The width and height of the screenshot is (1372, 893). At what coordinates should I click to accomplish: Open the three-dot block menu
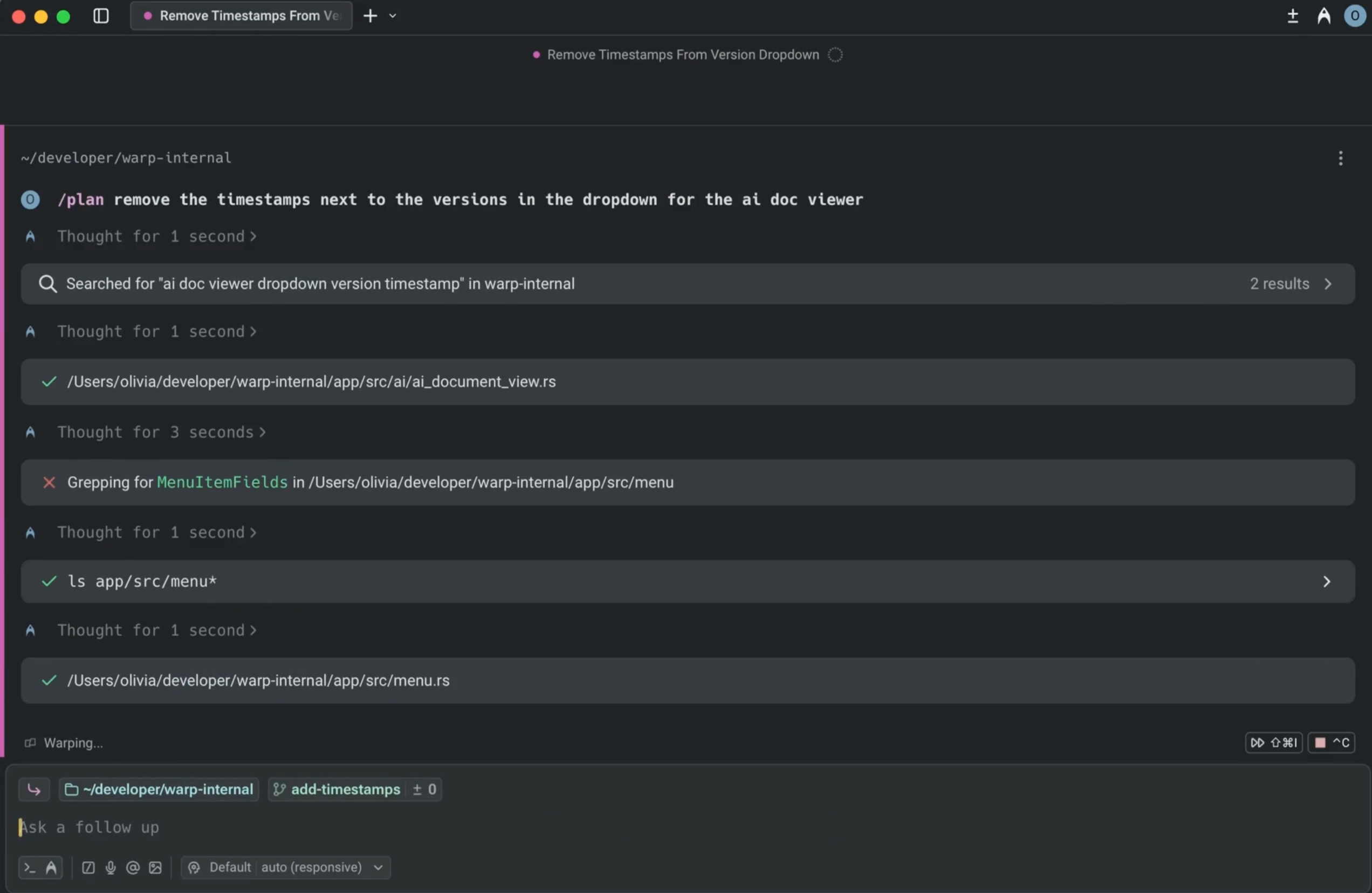click(x=1340, y=158)
